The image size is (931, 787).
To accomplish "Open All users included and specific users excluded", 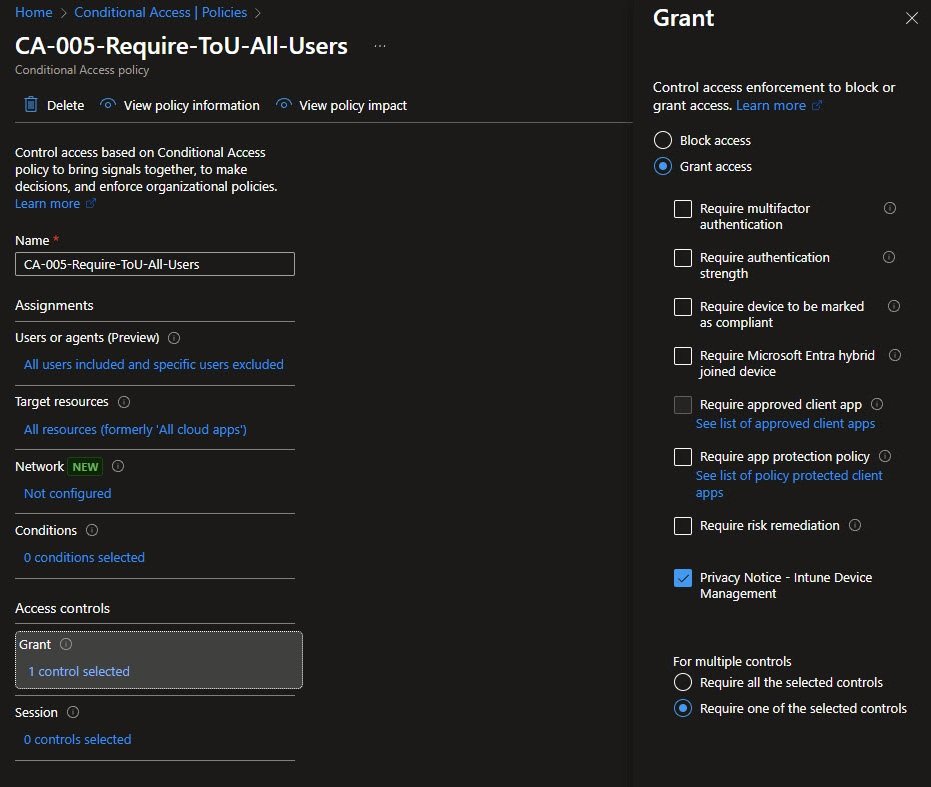I will (x=154, y=365).
